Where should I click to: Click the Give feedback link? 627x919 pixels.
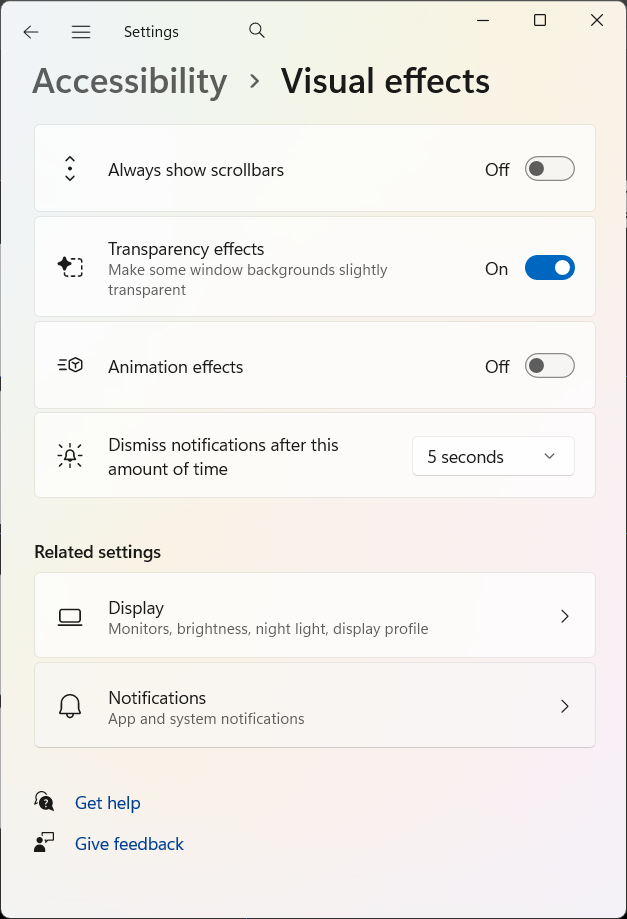coord(129,844)
